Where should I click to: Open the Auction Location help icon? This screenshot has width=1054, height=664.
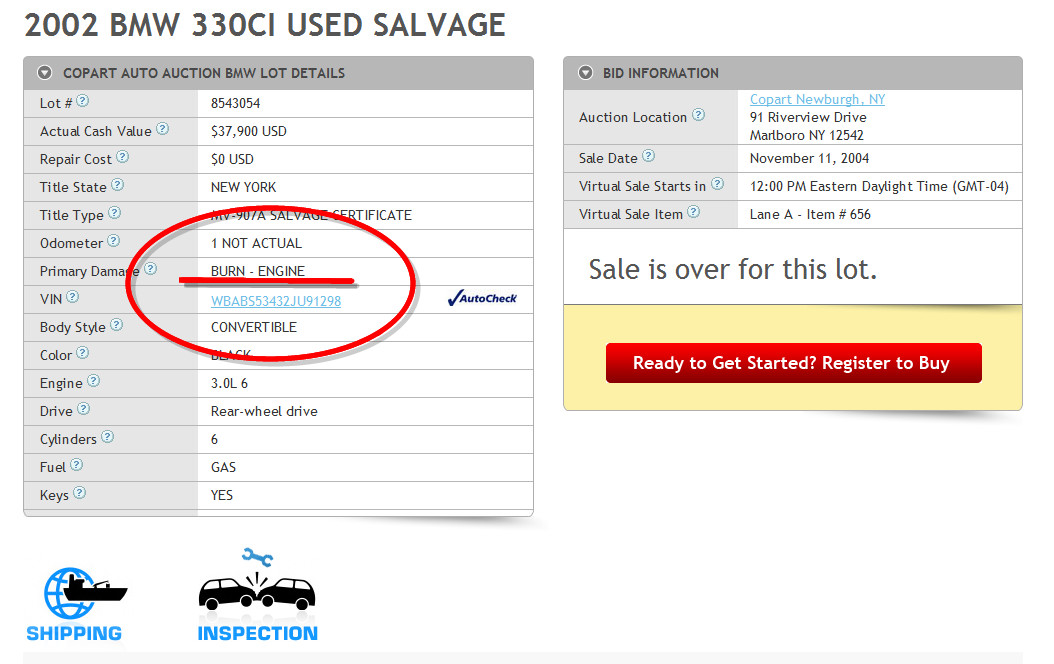(x=698, y=115)
